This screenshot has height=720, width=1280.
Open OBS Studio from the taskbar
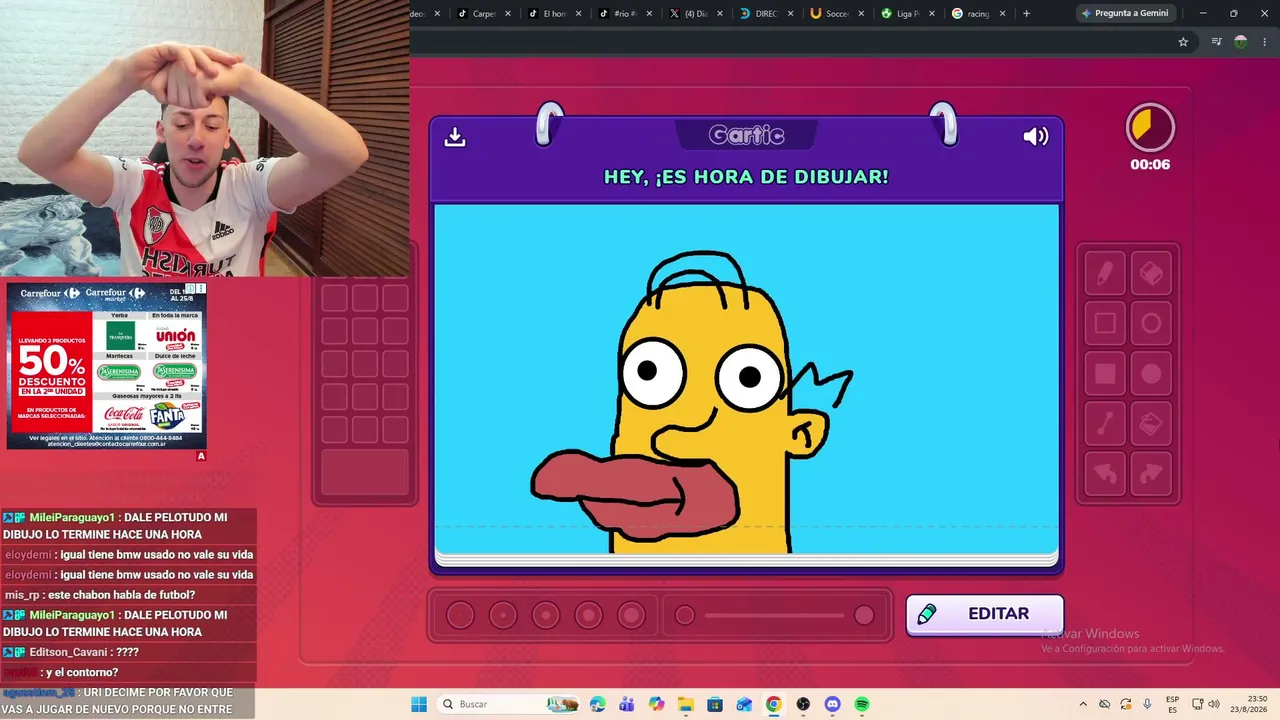(803, 704)
